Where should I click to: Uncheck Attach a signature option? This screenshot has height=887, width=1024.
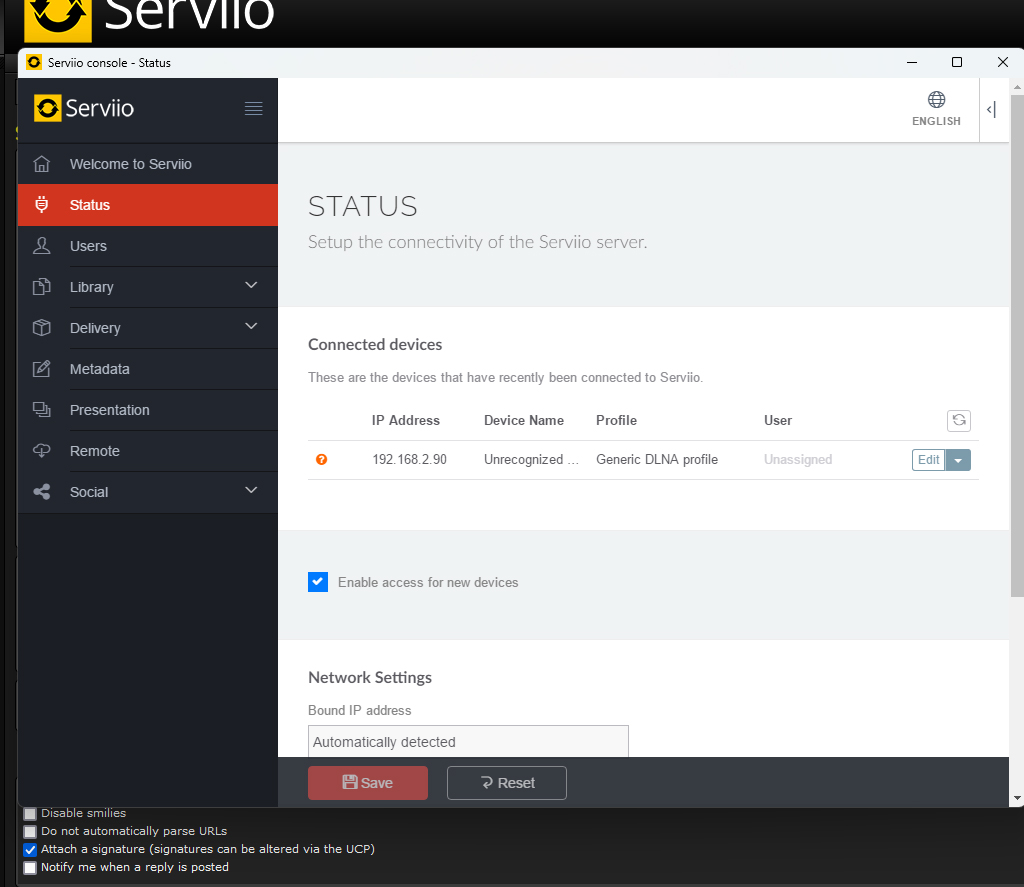(30, 850)
